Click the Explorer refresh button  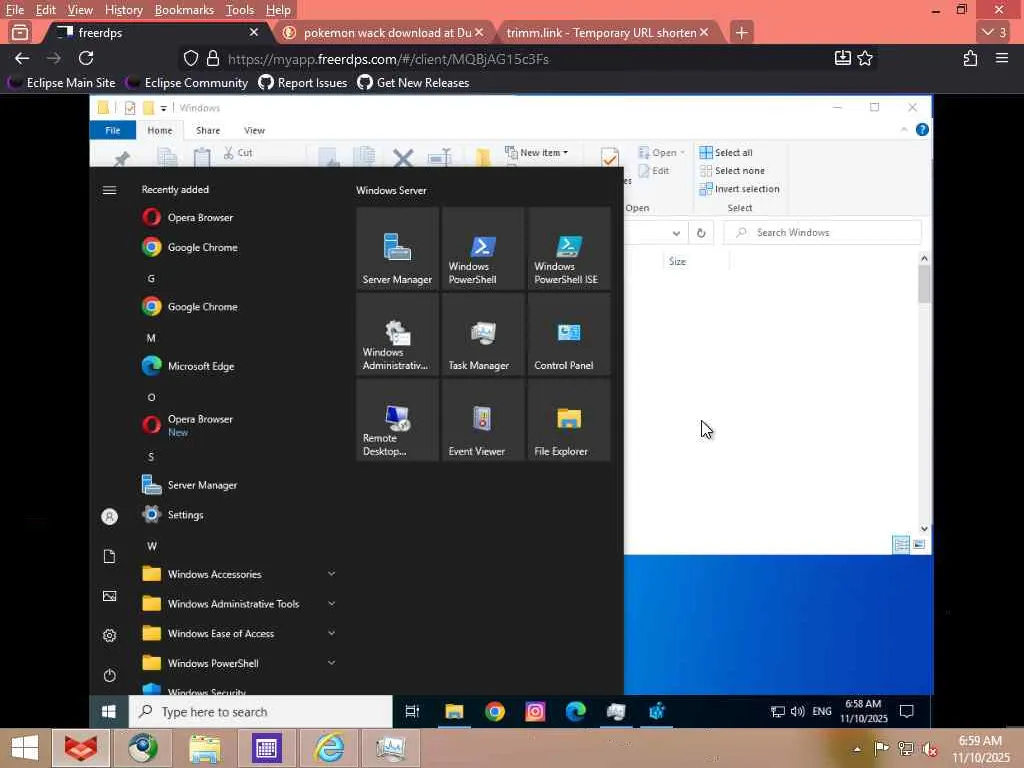[701, 233]
